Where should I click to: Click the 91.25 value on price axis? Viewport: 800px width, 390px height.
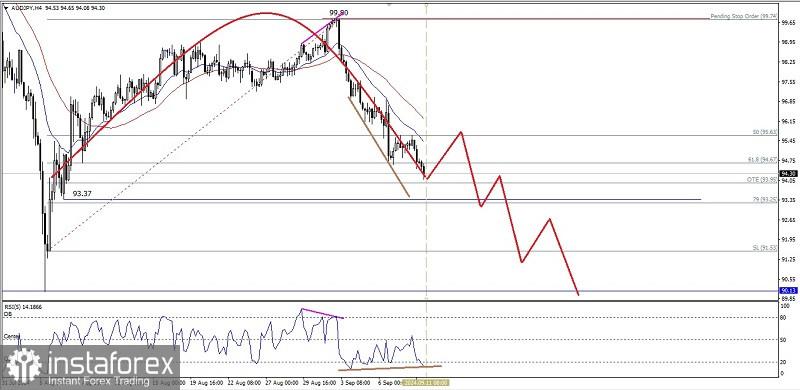[788, 259]
